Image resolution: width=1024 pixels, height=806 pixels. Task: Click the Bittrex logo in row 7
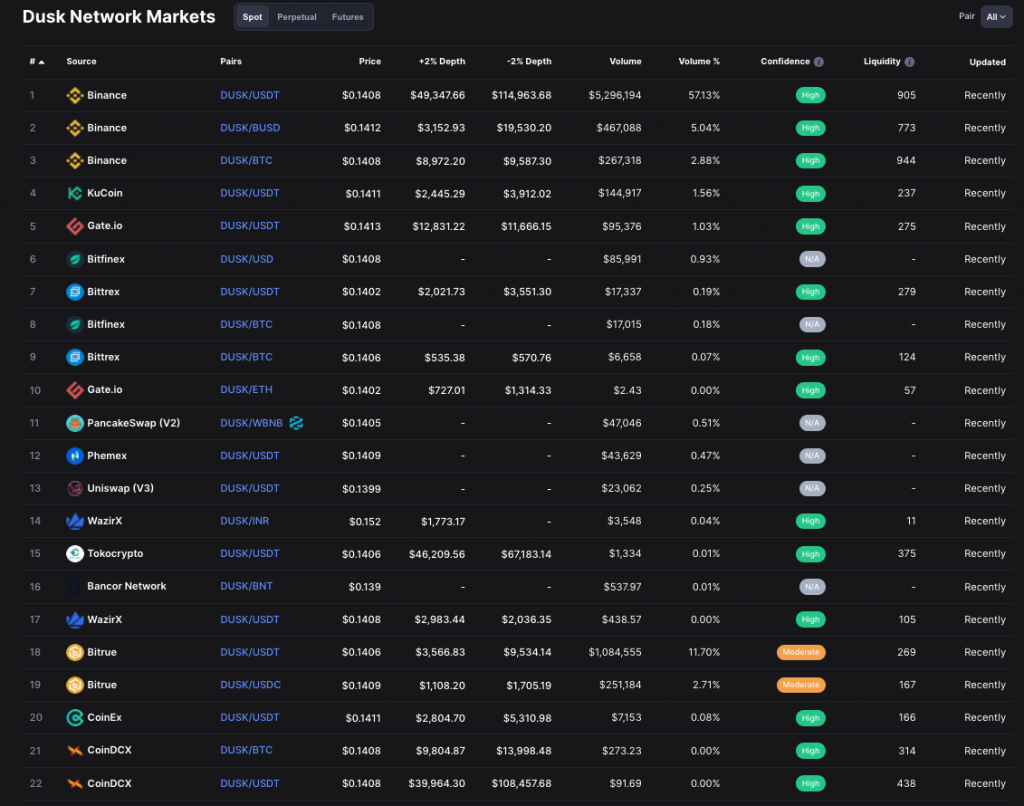point(74,292)
